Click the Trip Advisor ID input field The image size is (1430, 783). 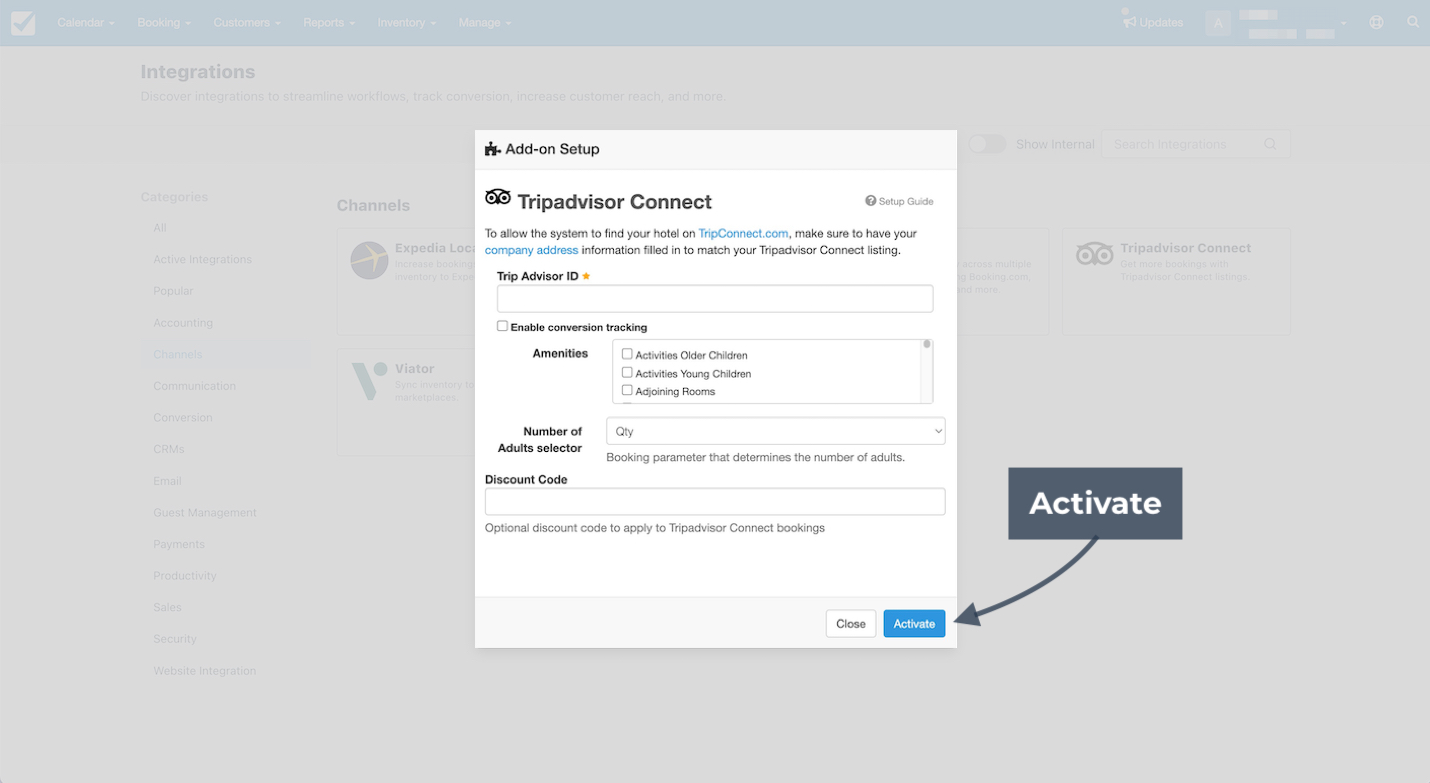click(715, 298)
